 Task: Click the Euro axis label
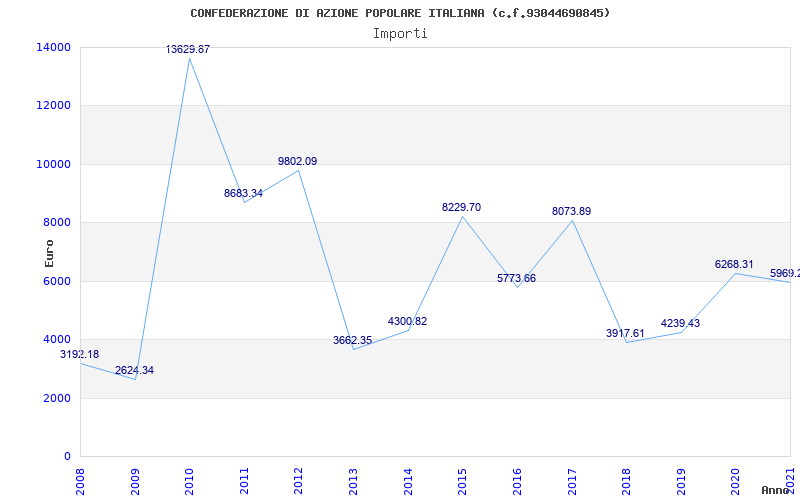tap(49, 253)
